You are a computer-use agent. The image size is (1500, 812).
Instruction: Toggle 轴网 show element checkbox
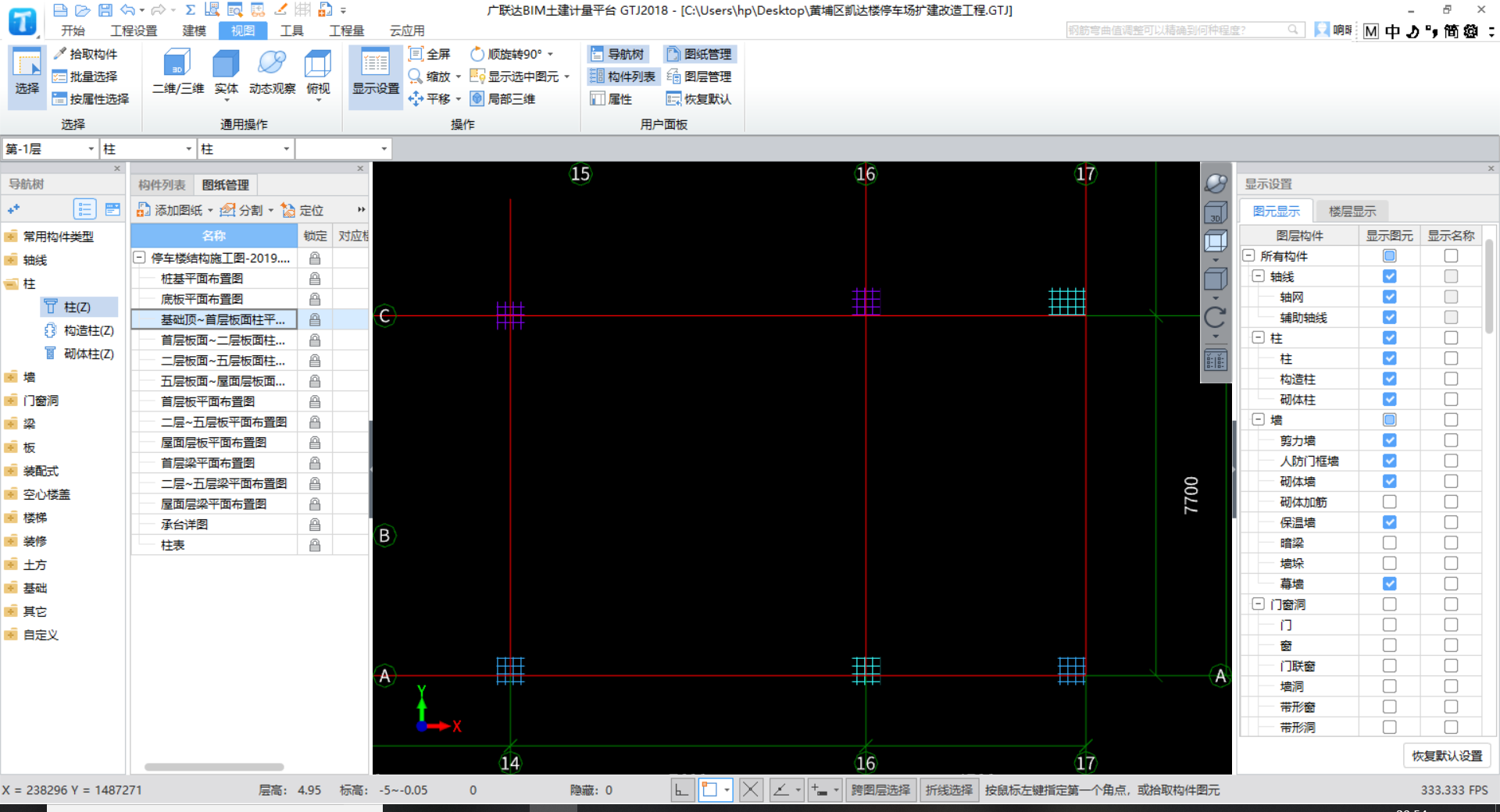(x=1389, y=297)
